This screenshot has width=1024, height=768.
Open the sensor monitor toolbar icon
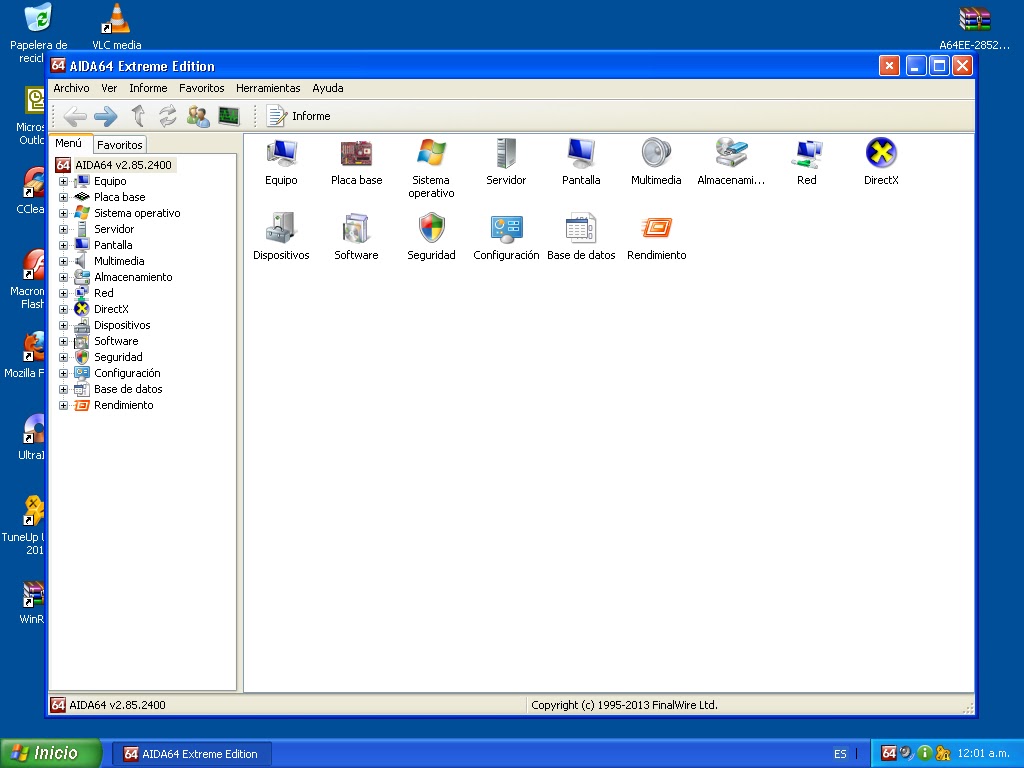pos(228,116)
